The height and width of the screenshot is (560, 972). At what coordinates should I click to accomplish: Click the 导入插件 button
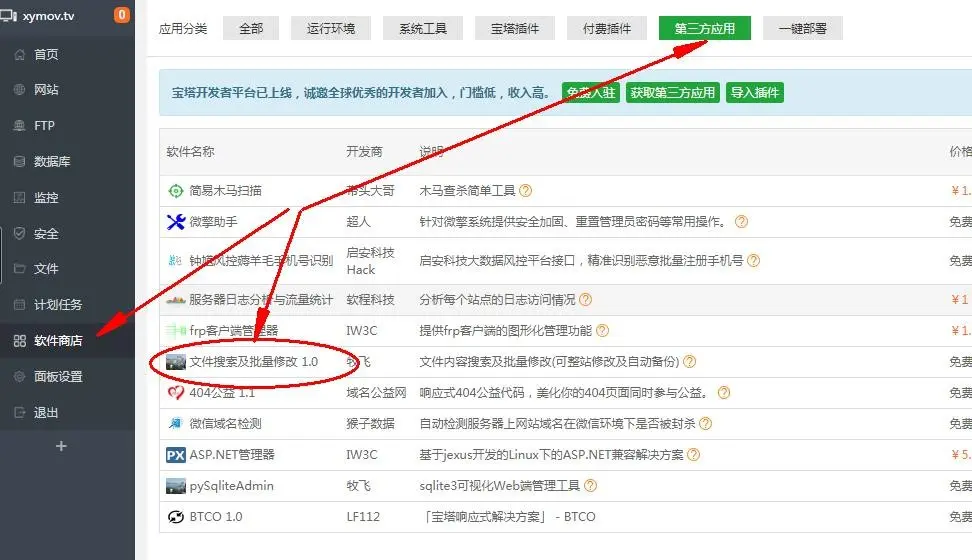pos(754,92)
